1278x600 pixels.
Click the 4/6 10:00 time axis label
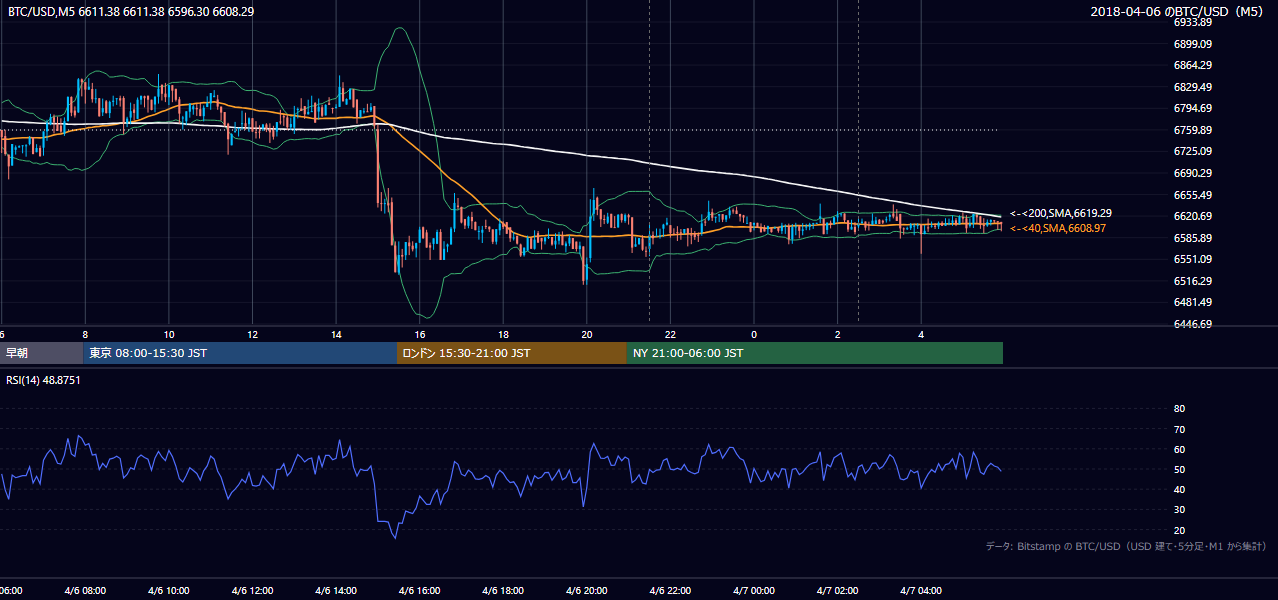pos(169,591)
